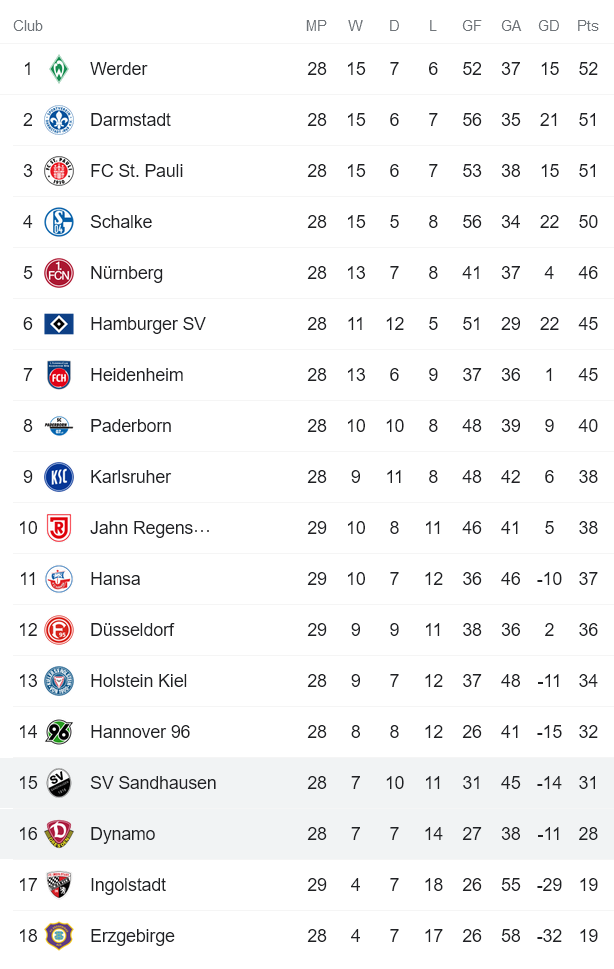Select the Darmstadt club badge
The height and width of the screenshot is (969, 614).
pyautogui.click(x=59, y=120)
